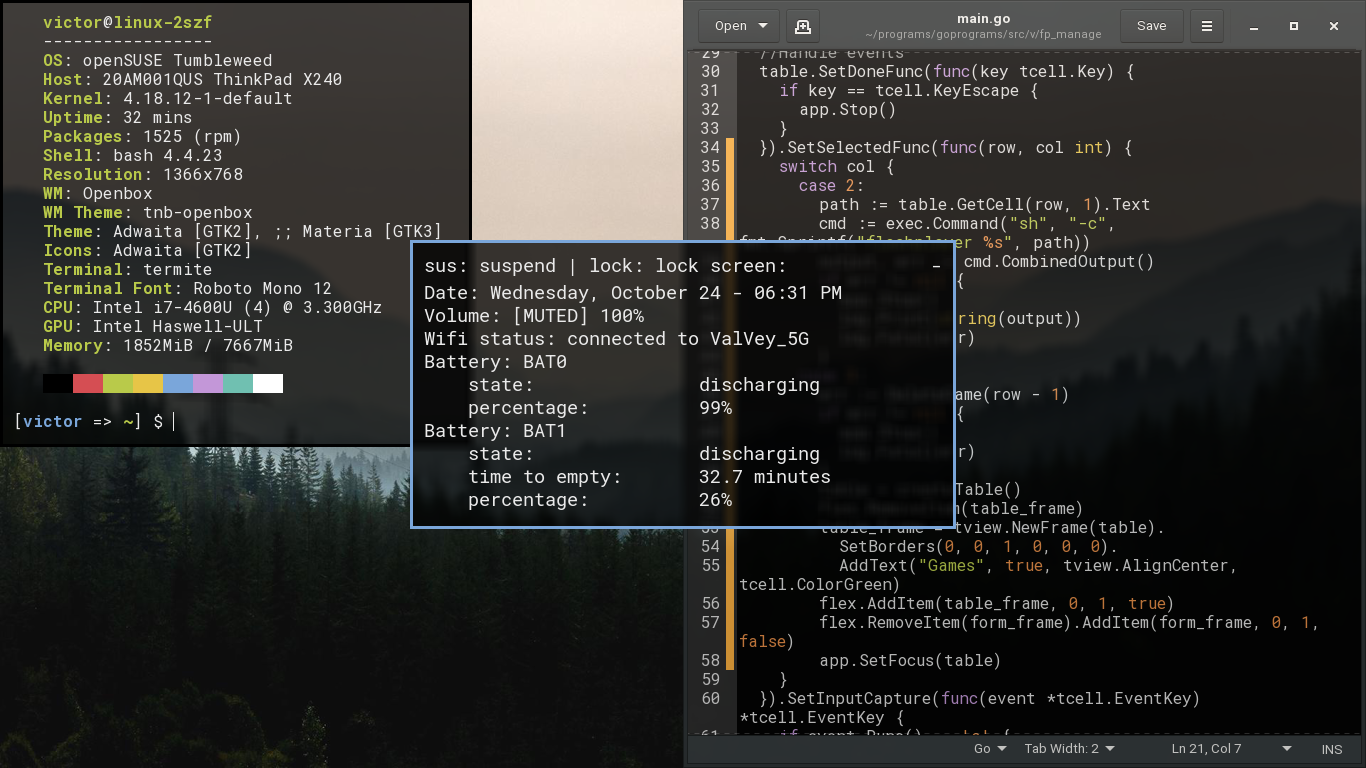Image resolution: width=1366 pixels, height=768 pixels.
Task: Click the WM Theme: tnb-openbox line
Action: (x=148, y=212)
